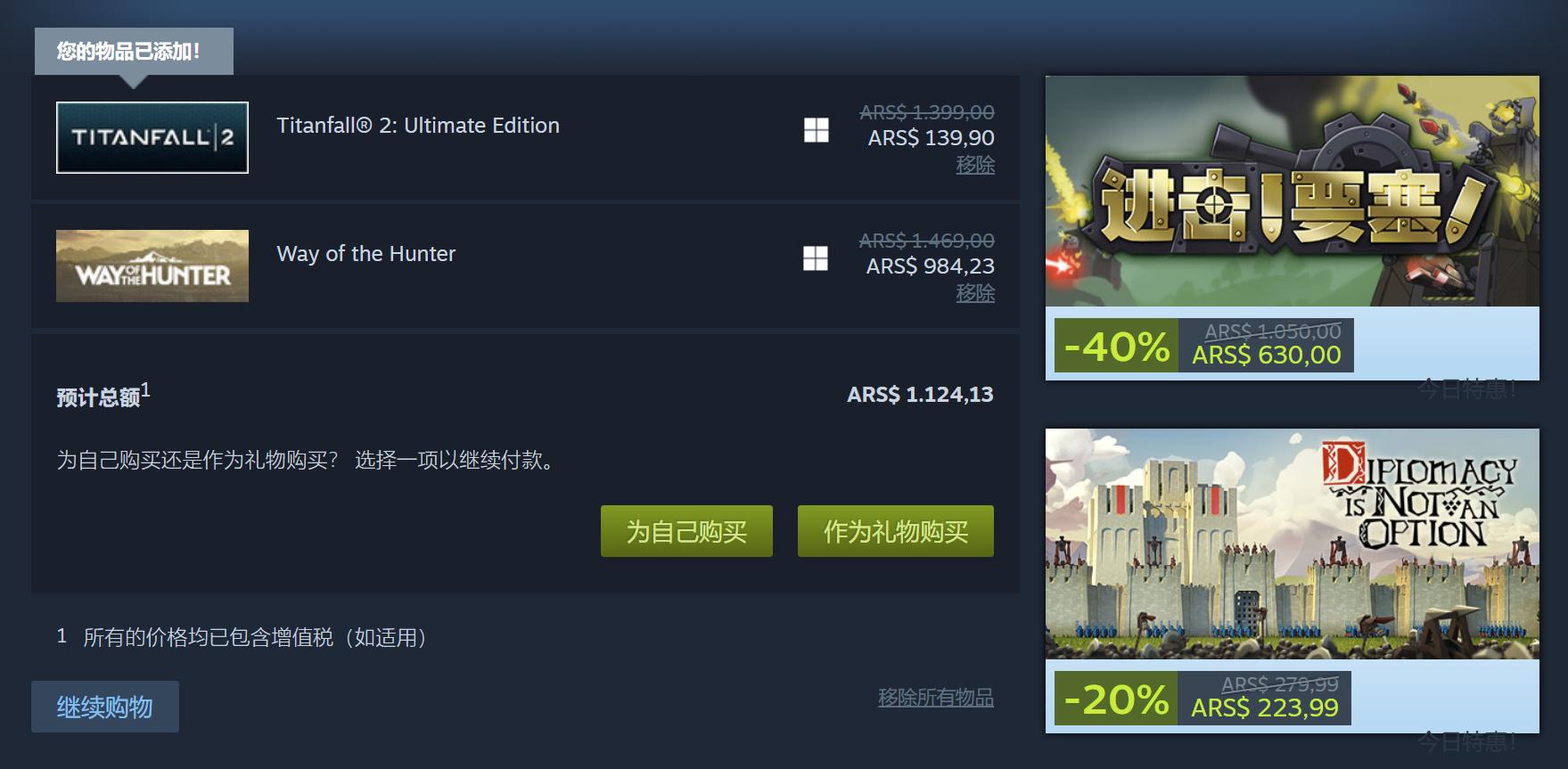This screenshot has width=1568, height=769.
Task: Click 预计总额 footnote superscript 1
Action: point(145,389)
